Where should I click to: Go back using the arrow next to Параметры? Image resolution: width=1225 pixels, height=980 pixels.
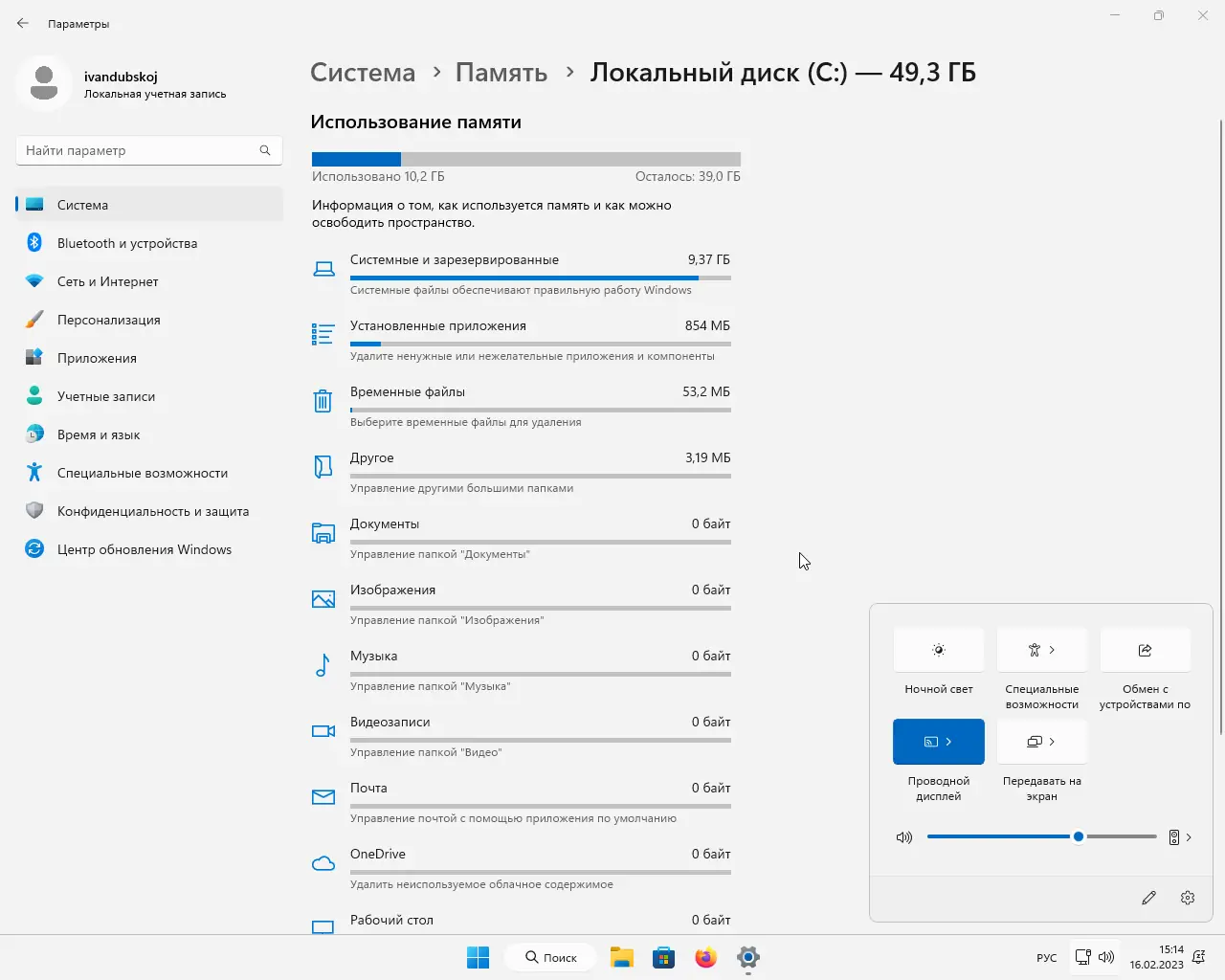click(23, 23)
